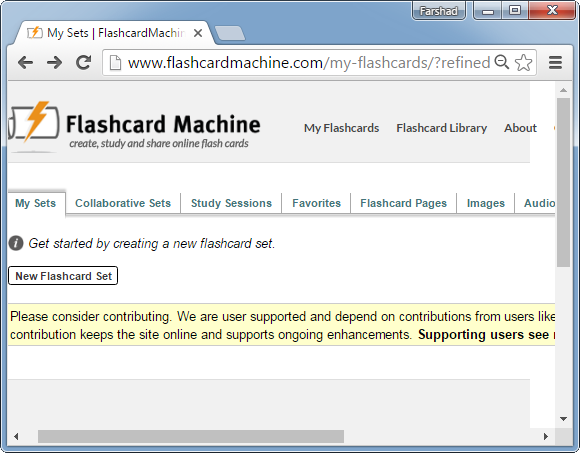580x453 pixels.
Task: Click the New Flashcard Set button
Action: click(63, 276)
